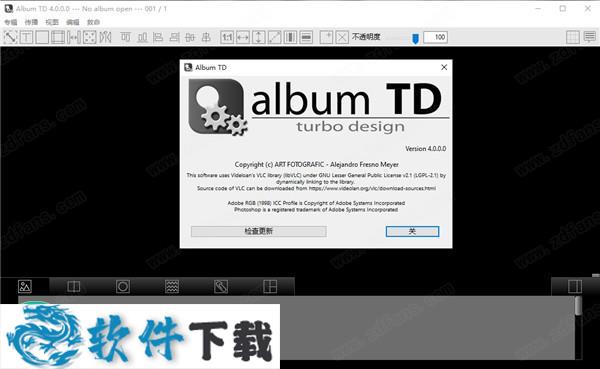Align selected objects to right edge

tap(174, 37)
